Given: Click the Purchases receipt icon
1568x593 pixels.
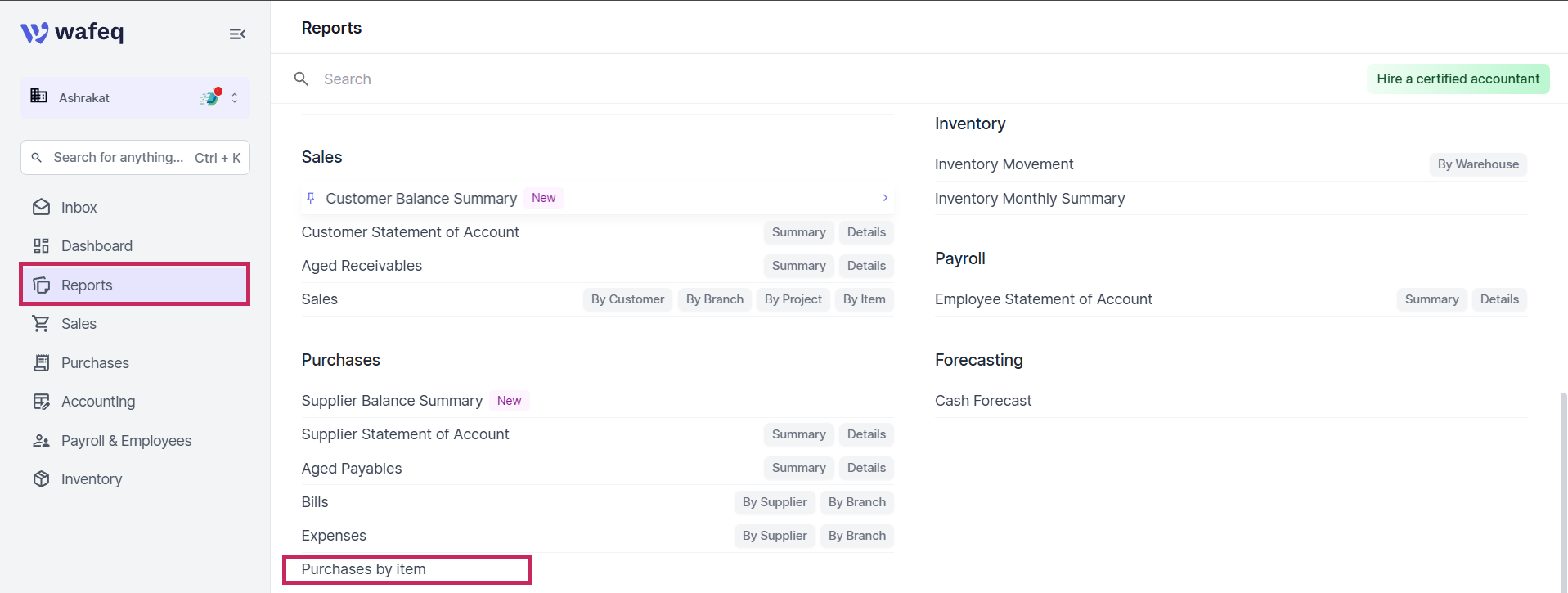Looking at the screenshot, I should (x=41, y=363).
